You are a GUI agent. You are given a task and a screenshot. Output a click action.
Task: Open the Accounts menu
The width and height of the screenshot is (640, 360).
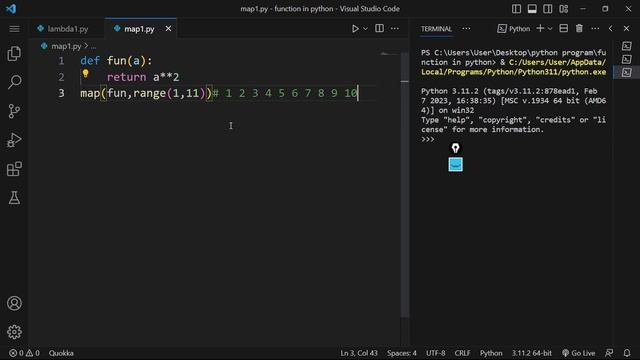click(x=14, y=303)
